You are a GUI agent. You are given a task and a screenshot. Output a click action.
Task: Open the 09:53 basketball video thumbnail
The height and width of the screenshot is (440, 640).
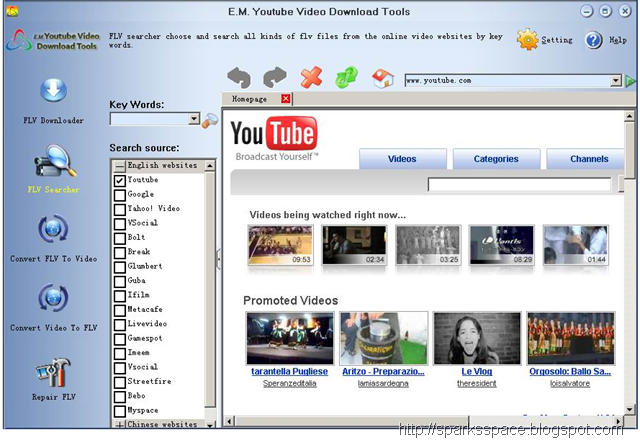280,245
